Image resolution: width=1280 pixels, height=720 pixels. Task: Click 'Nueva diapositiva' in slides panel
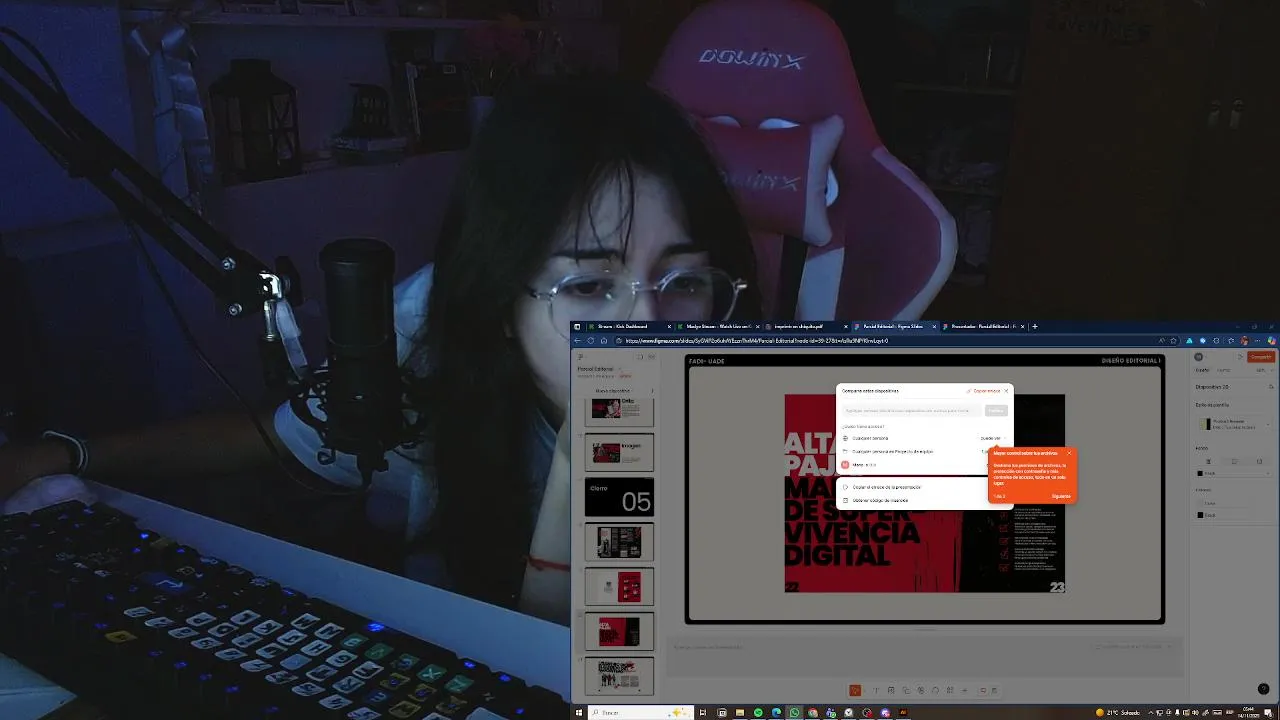coord(613,391)
